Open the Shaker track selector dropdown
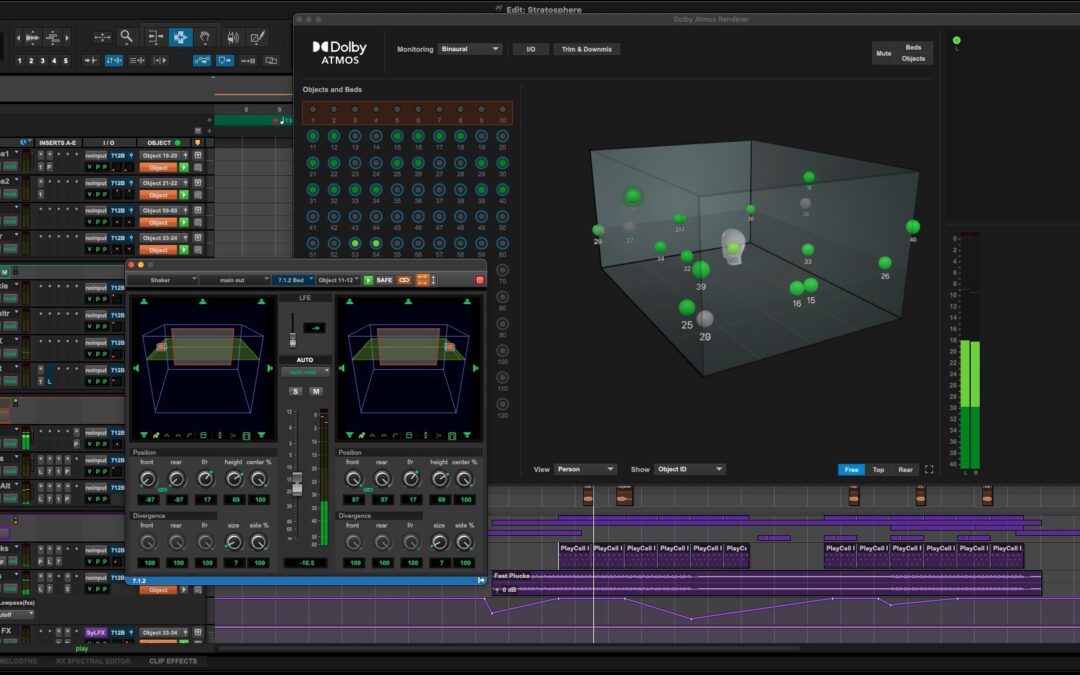Image resolution: width=1080 pixels, height=675 pixels. [x=164, y=280]
